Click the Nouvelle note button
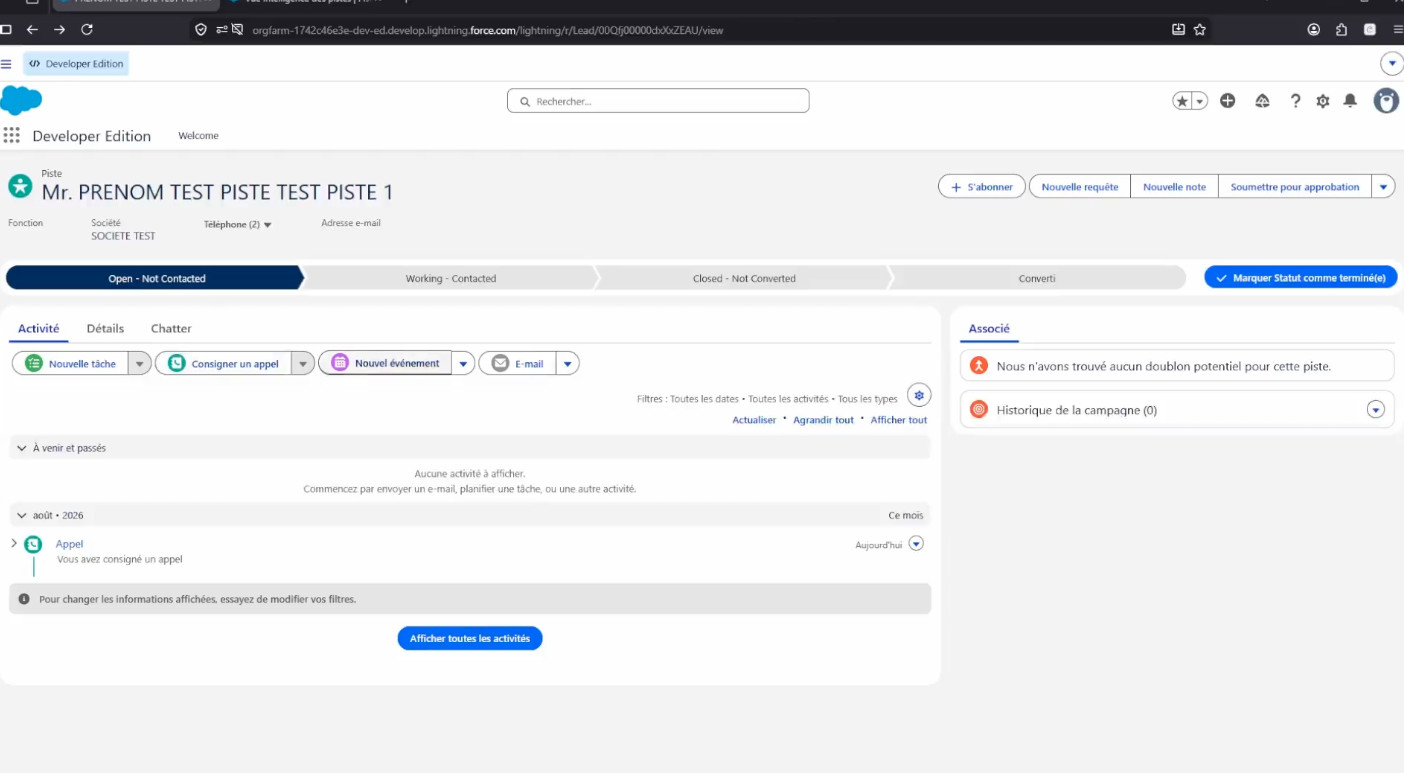The width and height of the screenshot is (1404, 773). pyautogui.click(x=1174, y=187)
